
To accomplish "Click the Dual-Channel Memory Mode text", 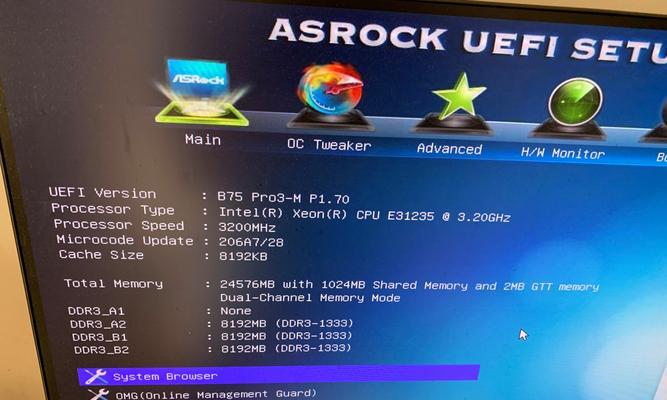I will 310,297.
